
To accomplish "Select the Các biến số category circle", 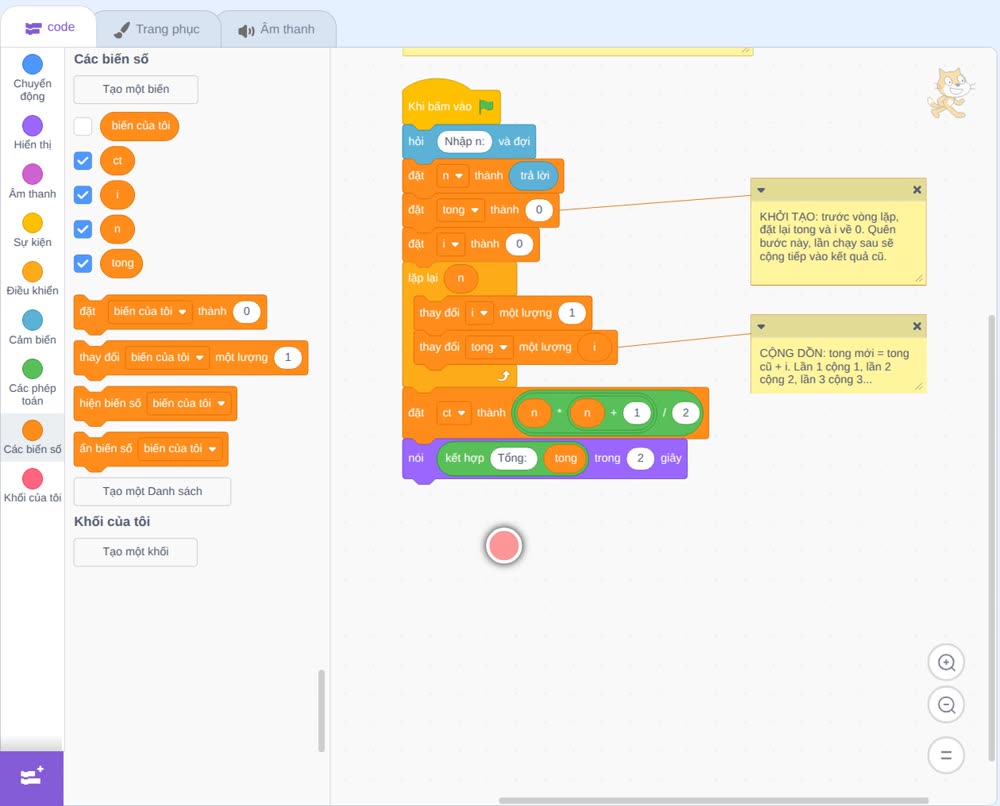I will 32,430.
